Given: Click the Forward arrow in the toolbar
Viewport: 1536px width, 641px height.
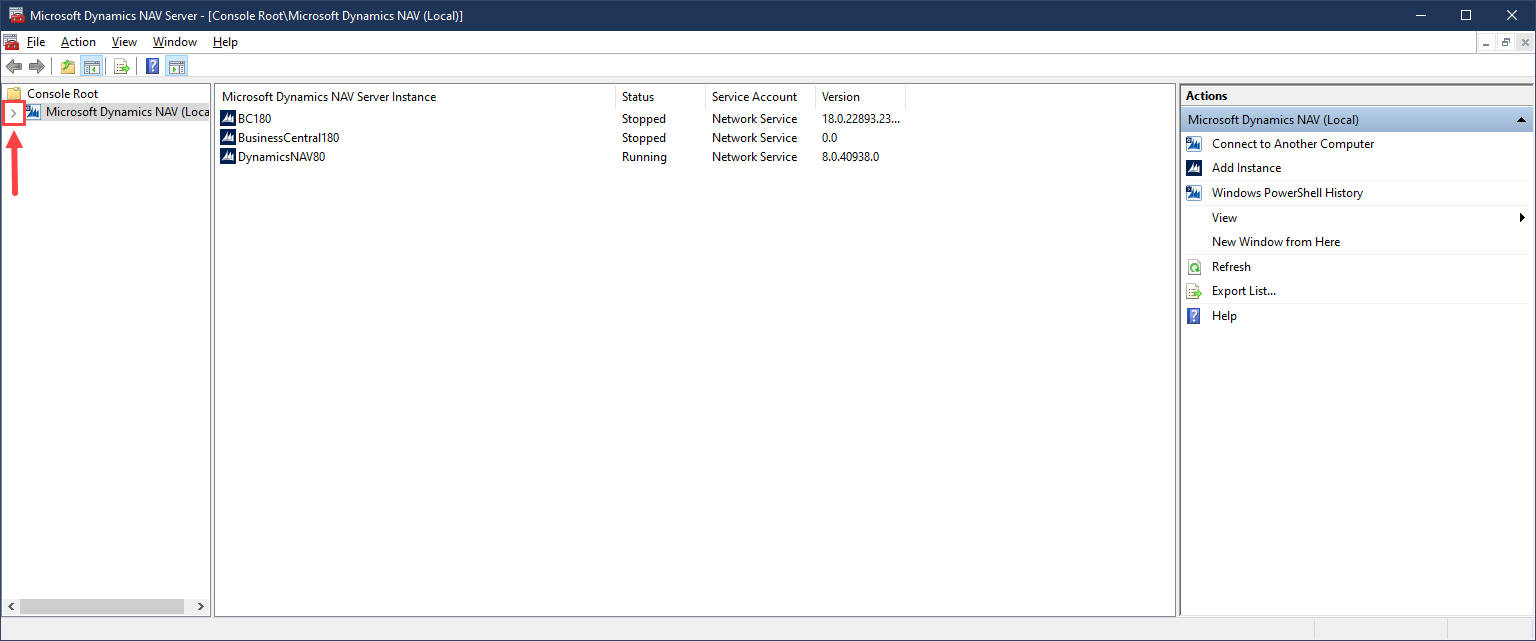Looking at the screenshot, I should pos(37,67).
